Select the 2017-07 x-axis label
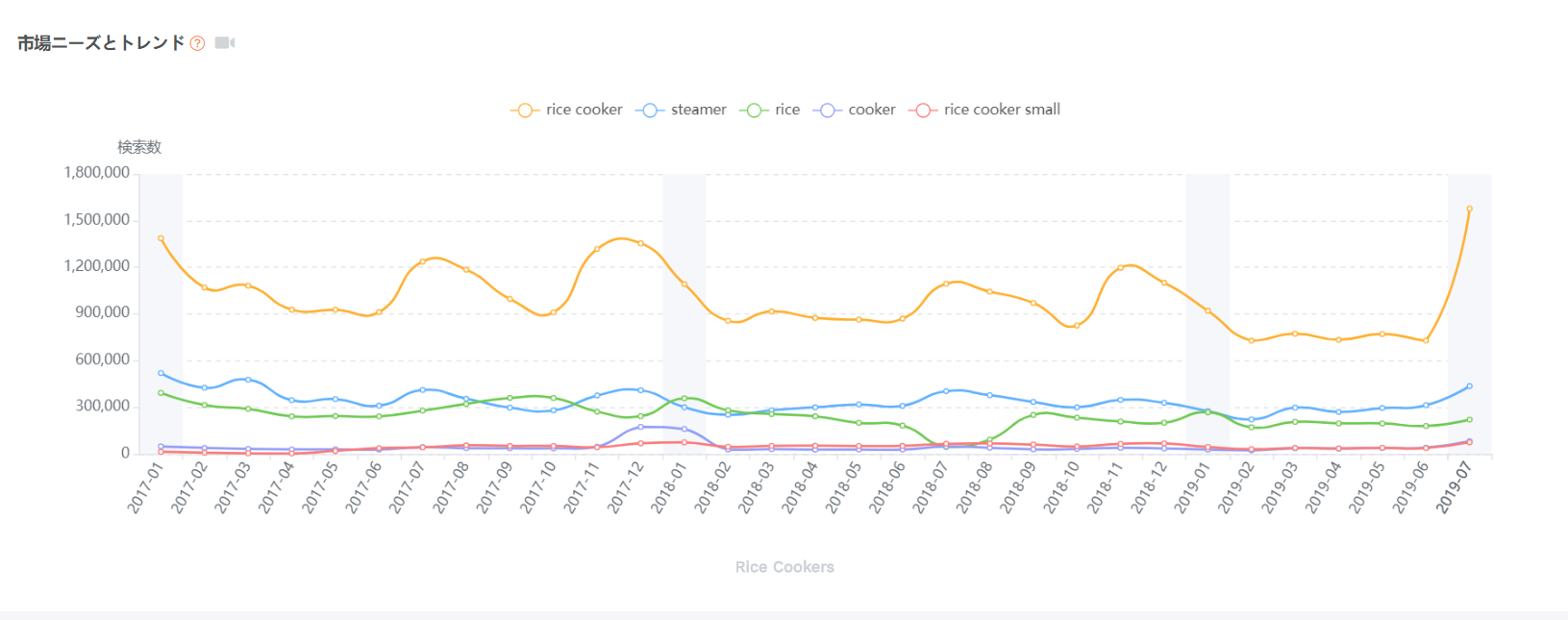This screenshot has width=1568, height=620. 408,487
